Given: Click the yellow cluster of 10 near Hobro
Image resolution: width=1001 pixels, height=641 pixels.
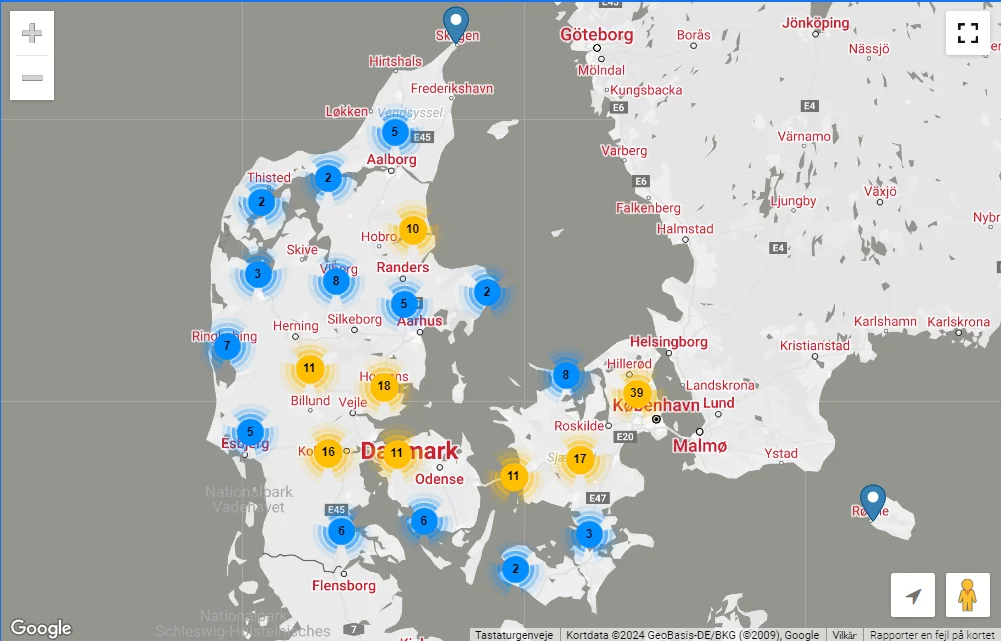Looking at the screenshot, I should tap(412, 229).
